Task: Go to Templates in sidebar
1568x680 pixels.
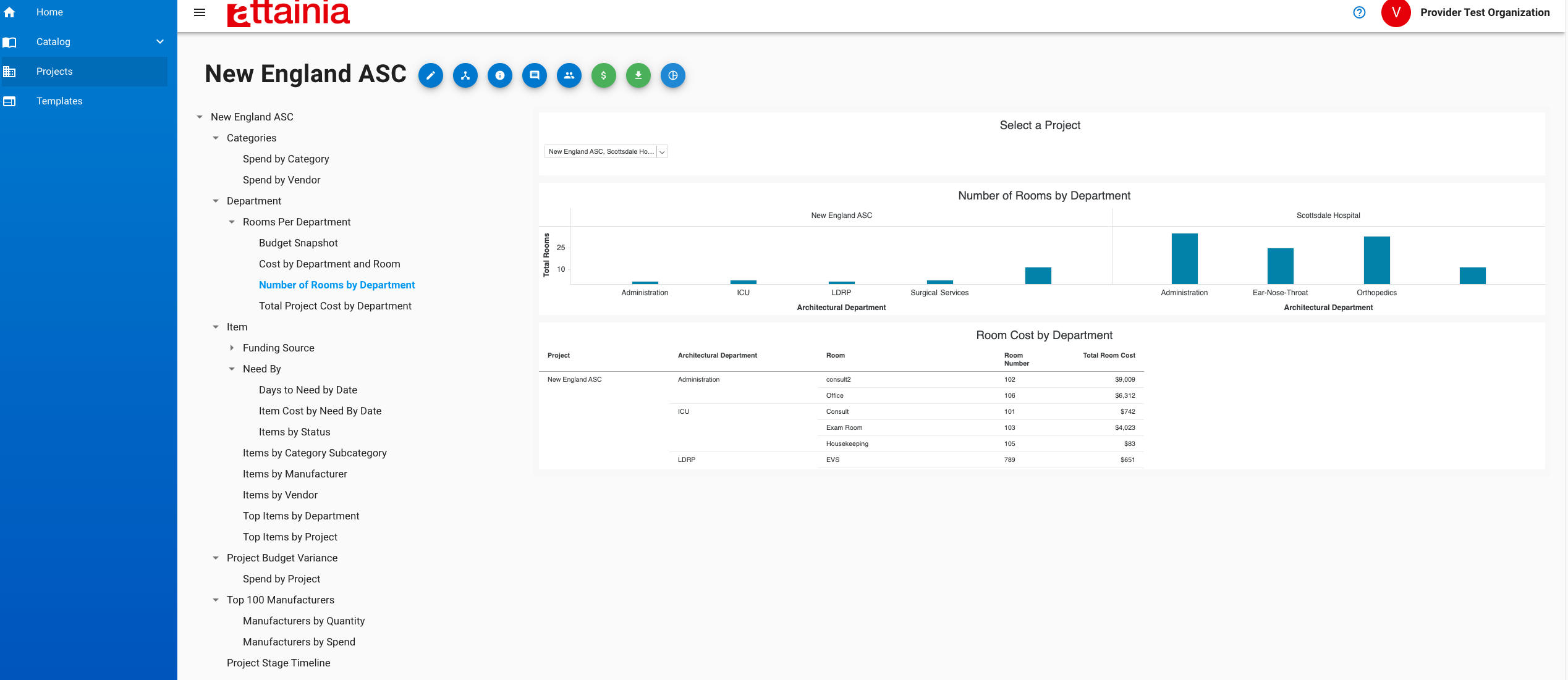Action: [59, 101]
